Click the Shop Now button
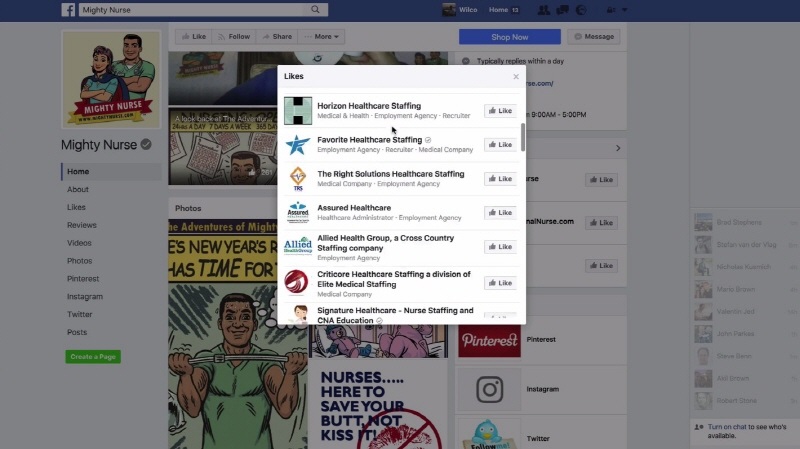 tap(510, 37)
